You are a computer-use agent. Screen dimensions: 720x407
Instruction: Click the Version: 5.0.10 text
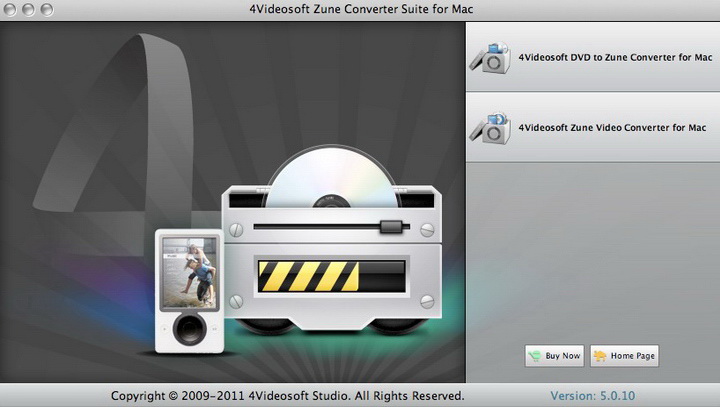[592, 396]
